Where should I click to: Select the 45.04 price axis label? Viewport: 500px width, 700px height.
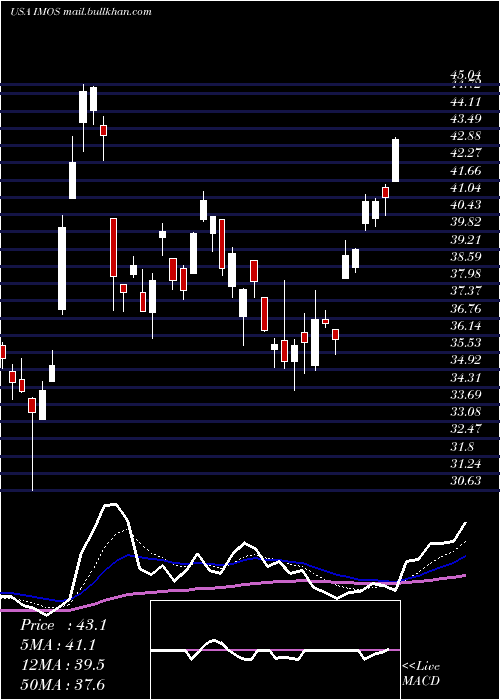(x=466, y=74)
